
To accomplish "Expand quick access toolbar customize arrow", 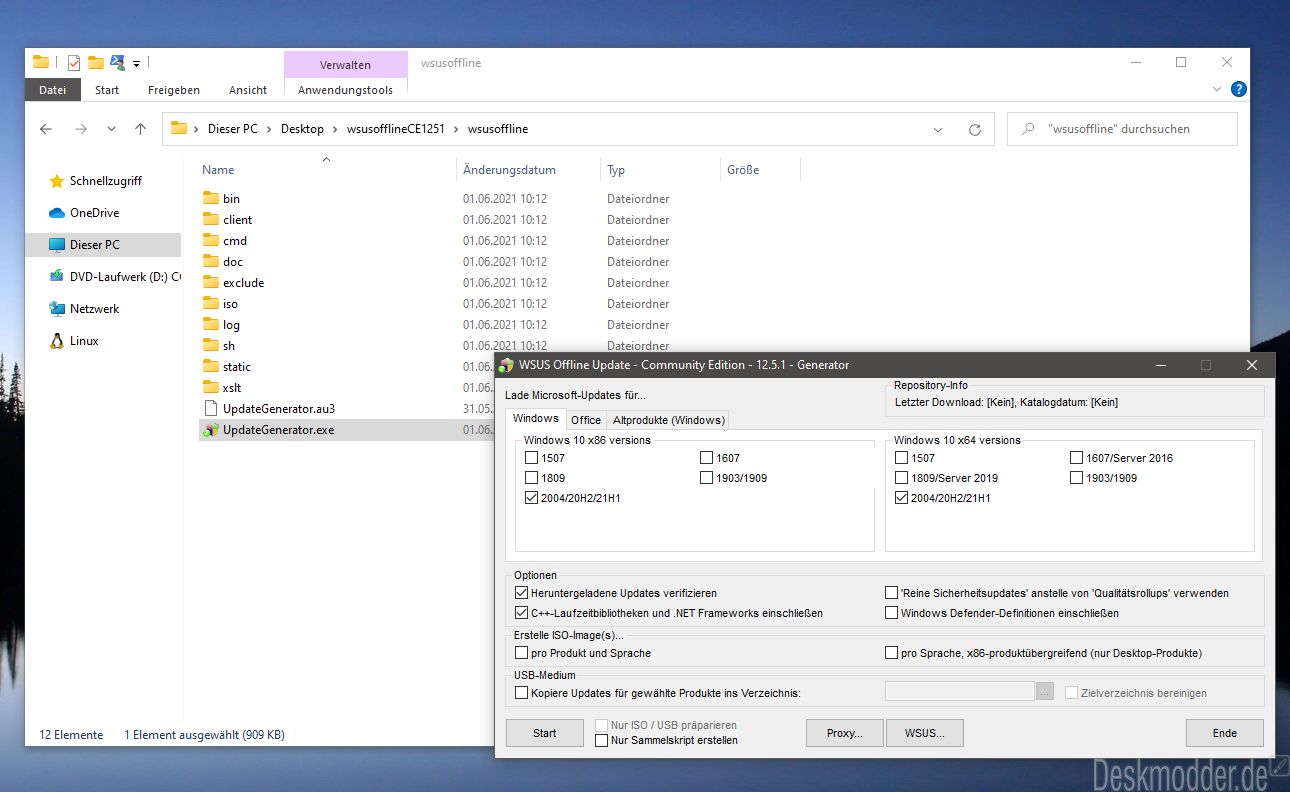I will coord(136,63).
